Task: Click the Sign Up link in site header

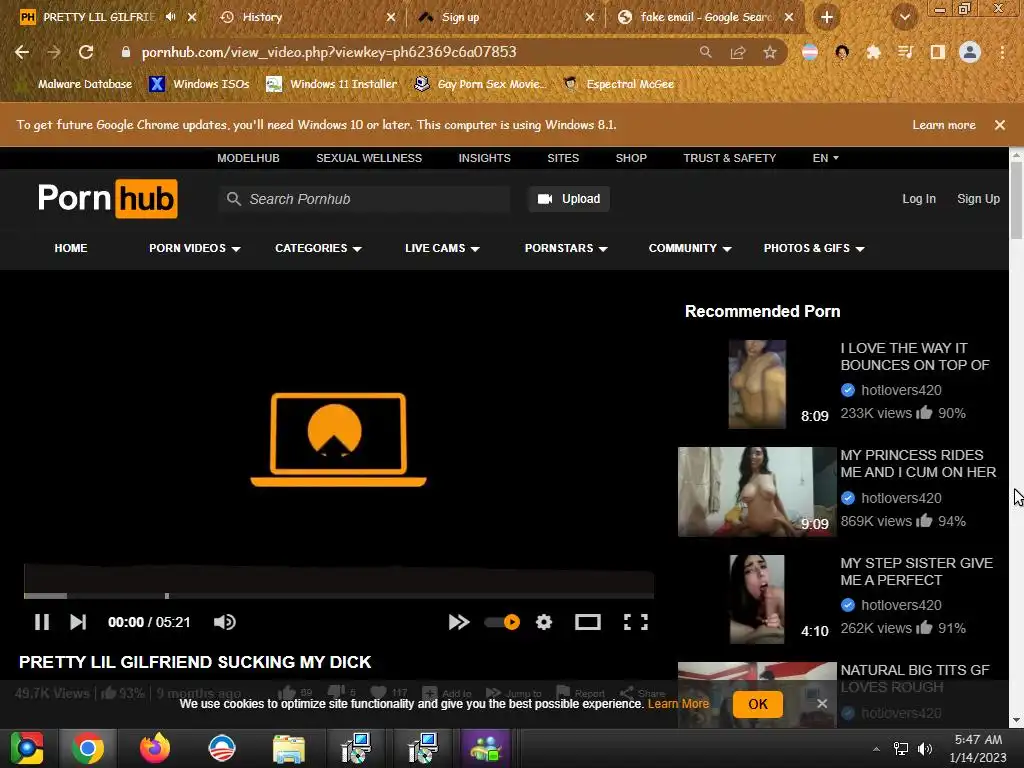Action: pyautogui.click(x=978, y=199)
